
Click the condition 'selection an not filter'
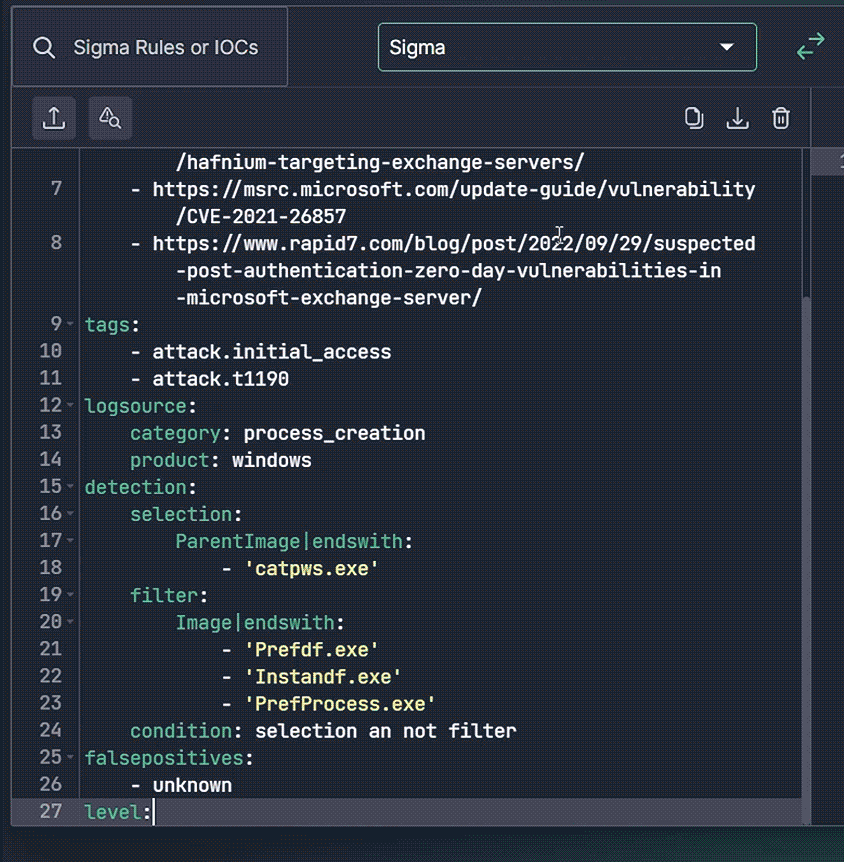385,731
